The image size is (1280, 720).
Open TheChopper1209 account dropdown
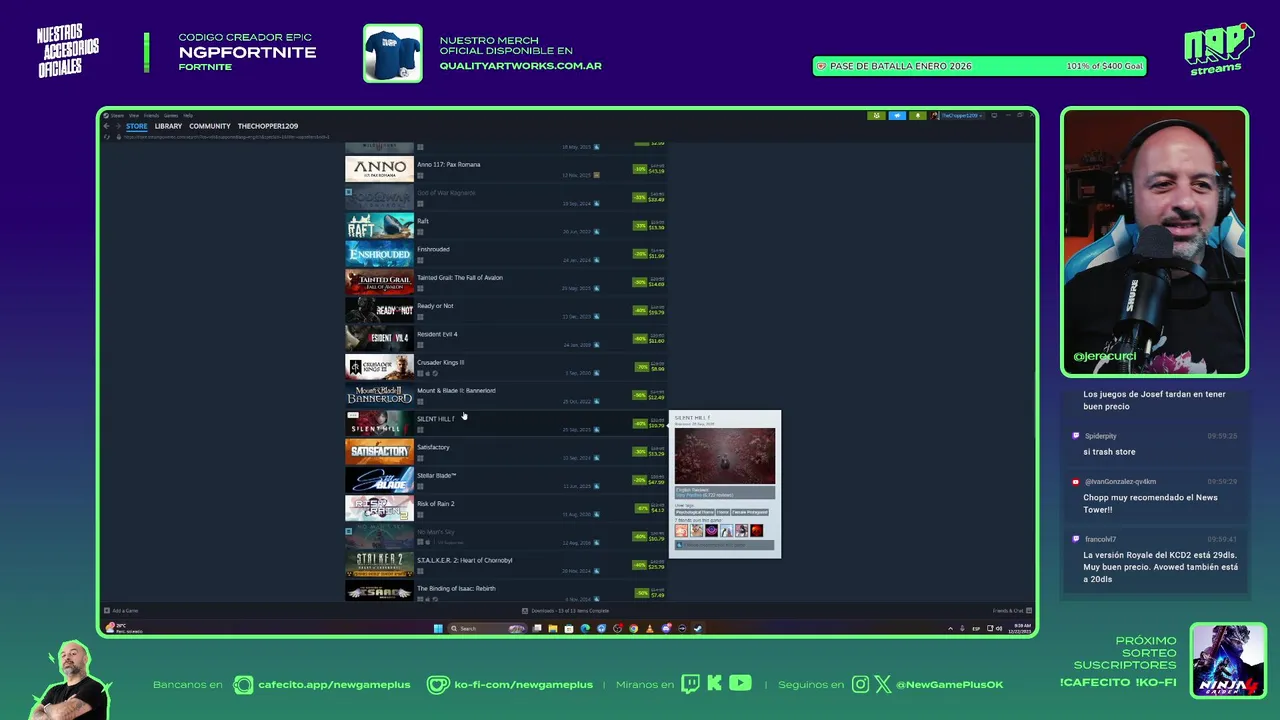[961, 116]
